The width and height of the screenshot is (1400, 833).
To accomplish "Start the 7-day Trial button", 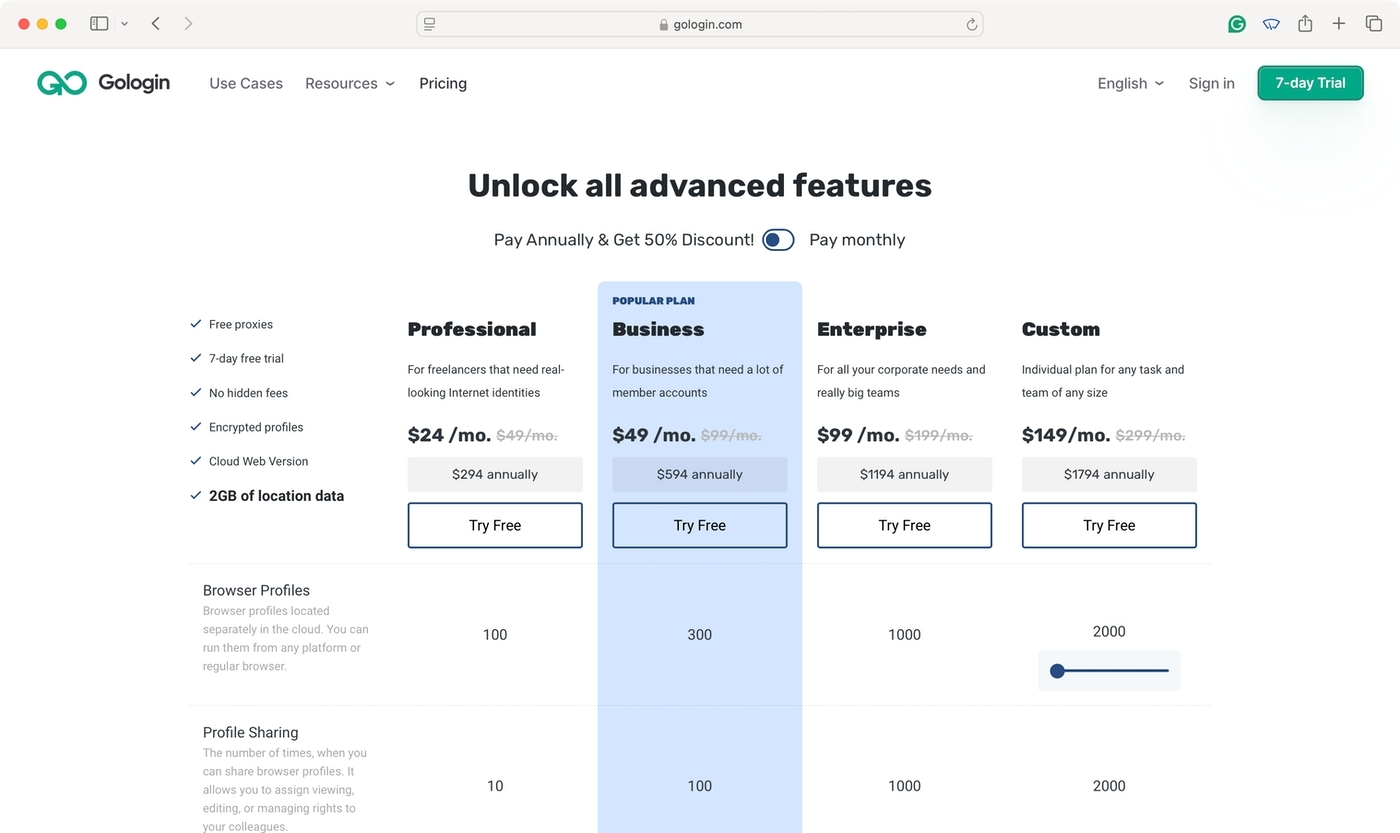I will (1310, 83).
